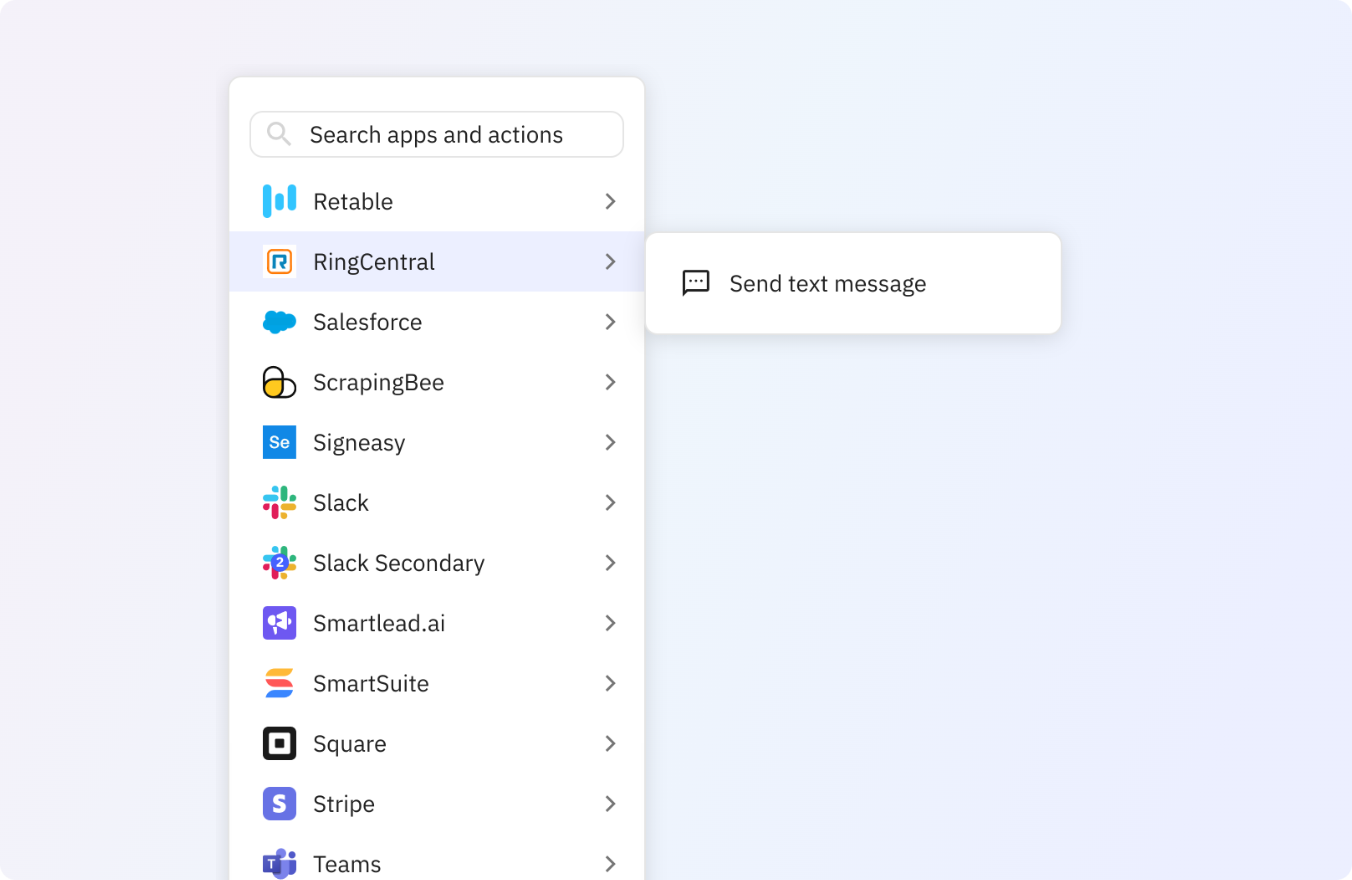Focus the Search apps and actions field
Screen dimensions: 1352x880
[436, 134]
